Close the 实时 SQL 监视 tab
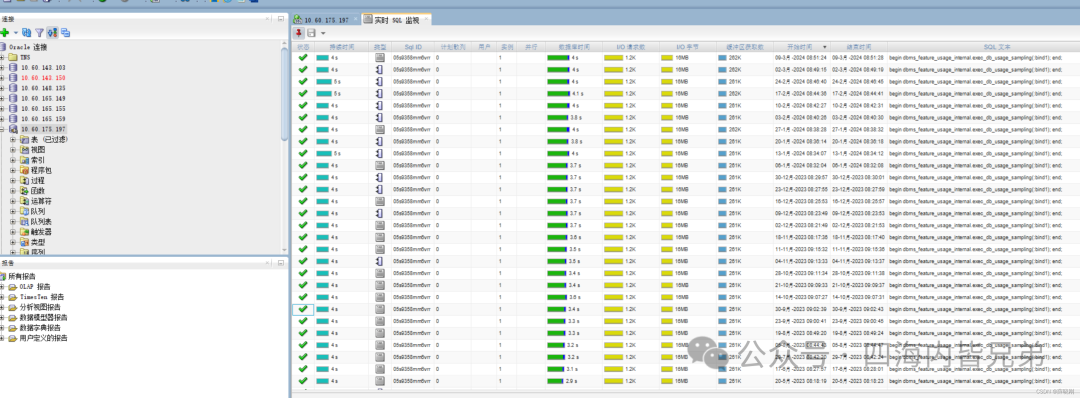The height and width of the screenshot is (398, 1080). (x=426, y=19)
